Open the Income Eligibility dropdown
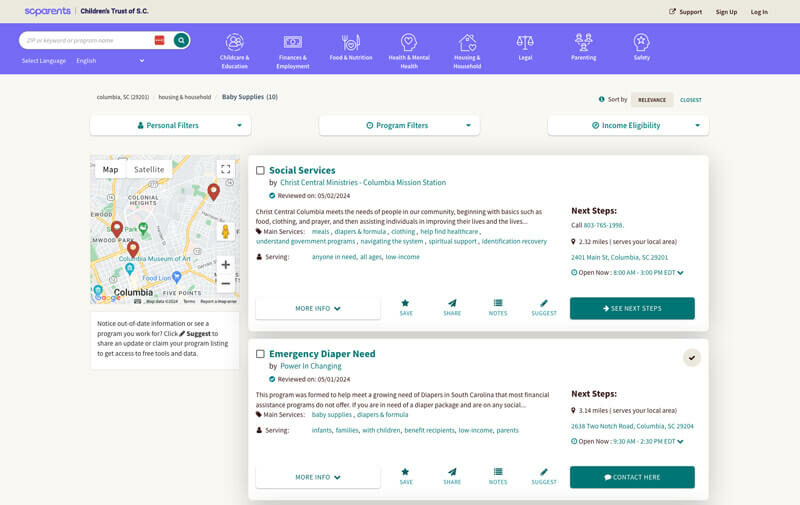Image resolution: width=800 pixels, height=505 pixels. (628, 125)
